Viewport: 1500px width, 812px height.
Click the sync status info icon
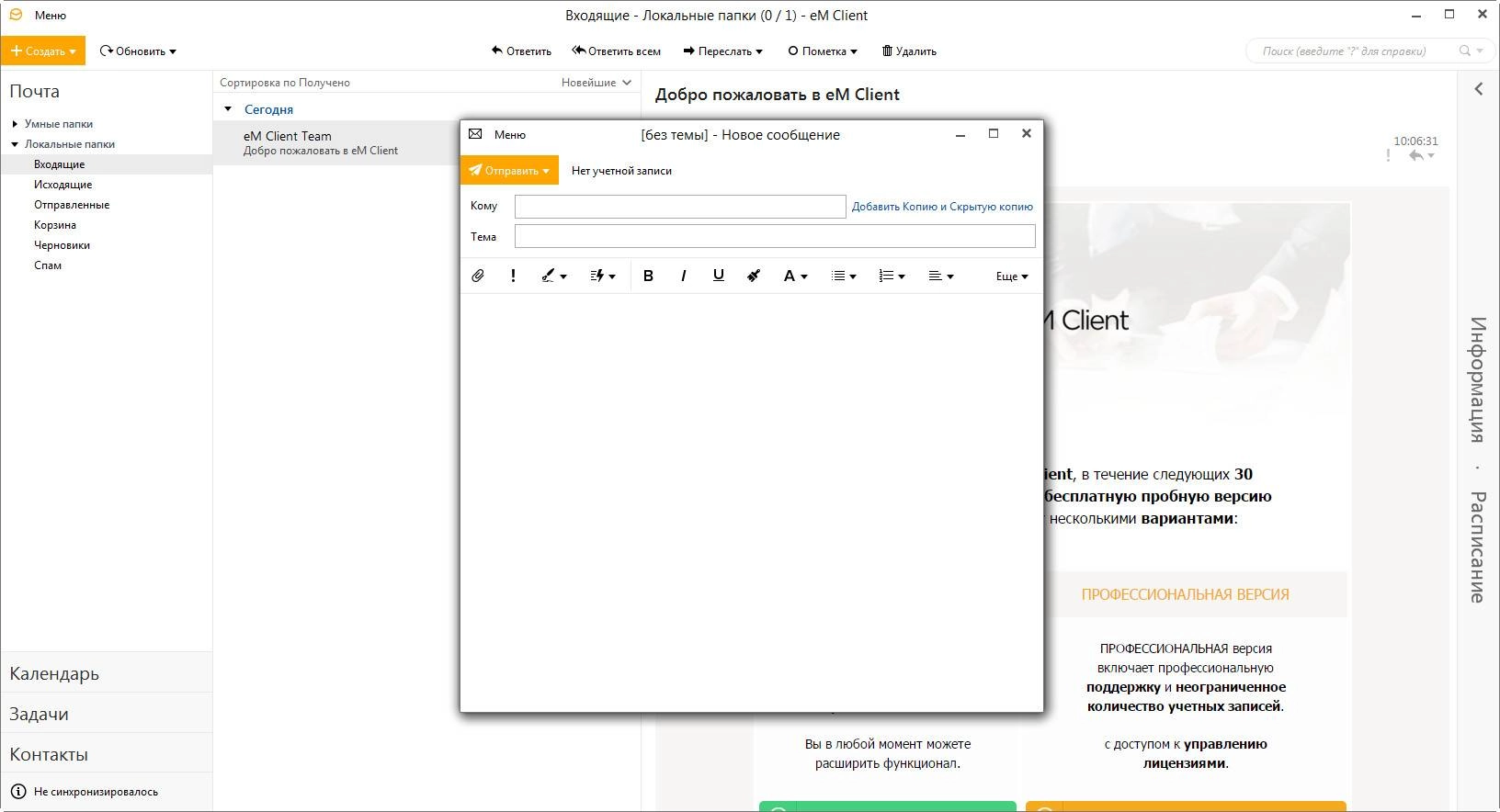17,791
